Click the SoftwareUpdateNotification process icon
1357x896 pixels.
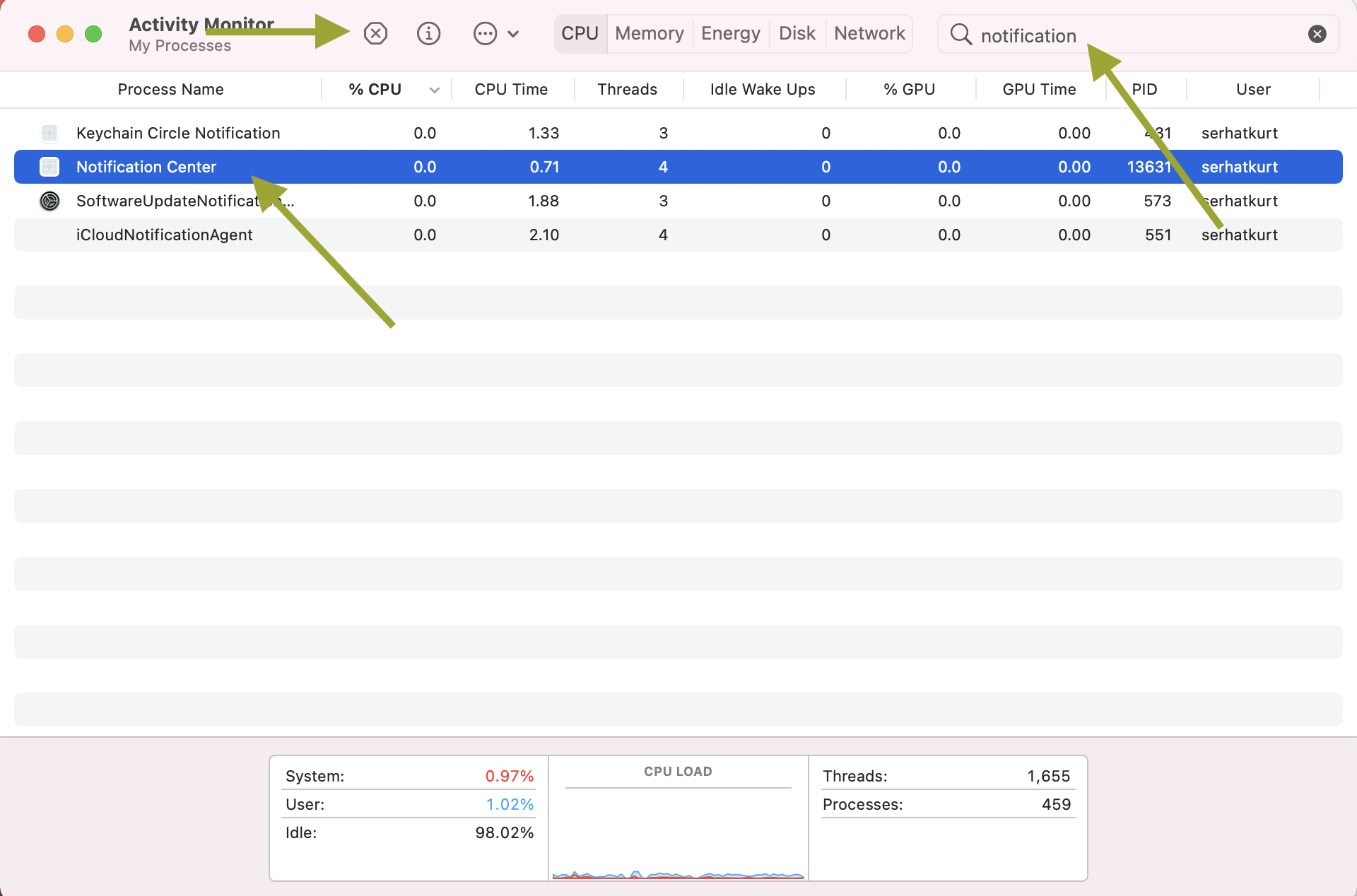[x=49, y=201]
